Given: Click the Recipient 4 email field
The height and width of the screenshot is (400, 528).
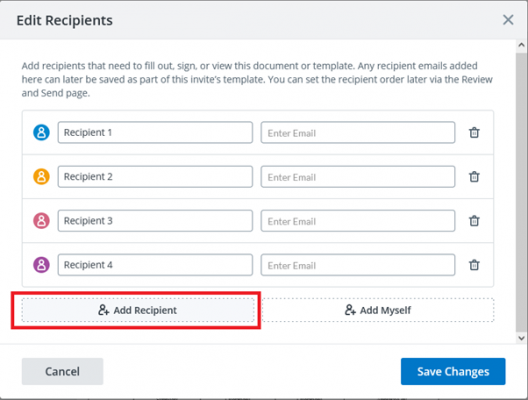Looking at the screenshot, I should [358, 265].
